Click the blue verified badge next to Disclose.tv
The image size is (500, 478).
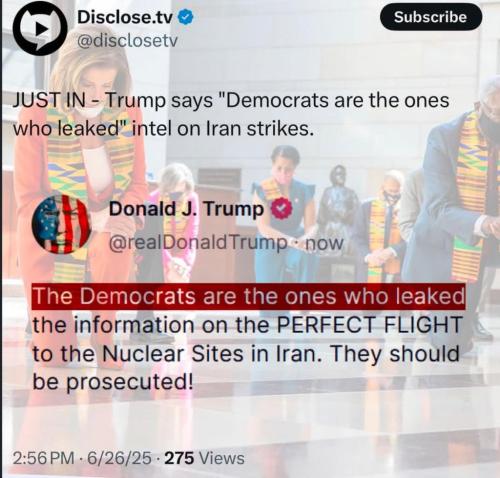(x=185, y=17)
